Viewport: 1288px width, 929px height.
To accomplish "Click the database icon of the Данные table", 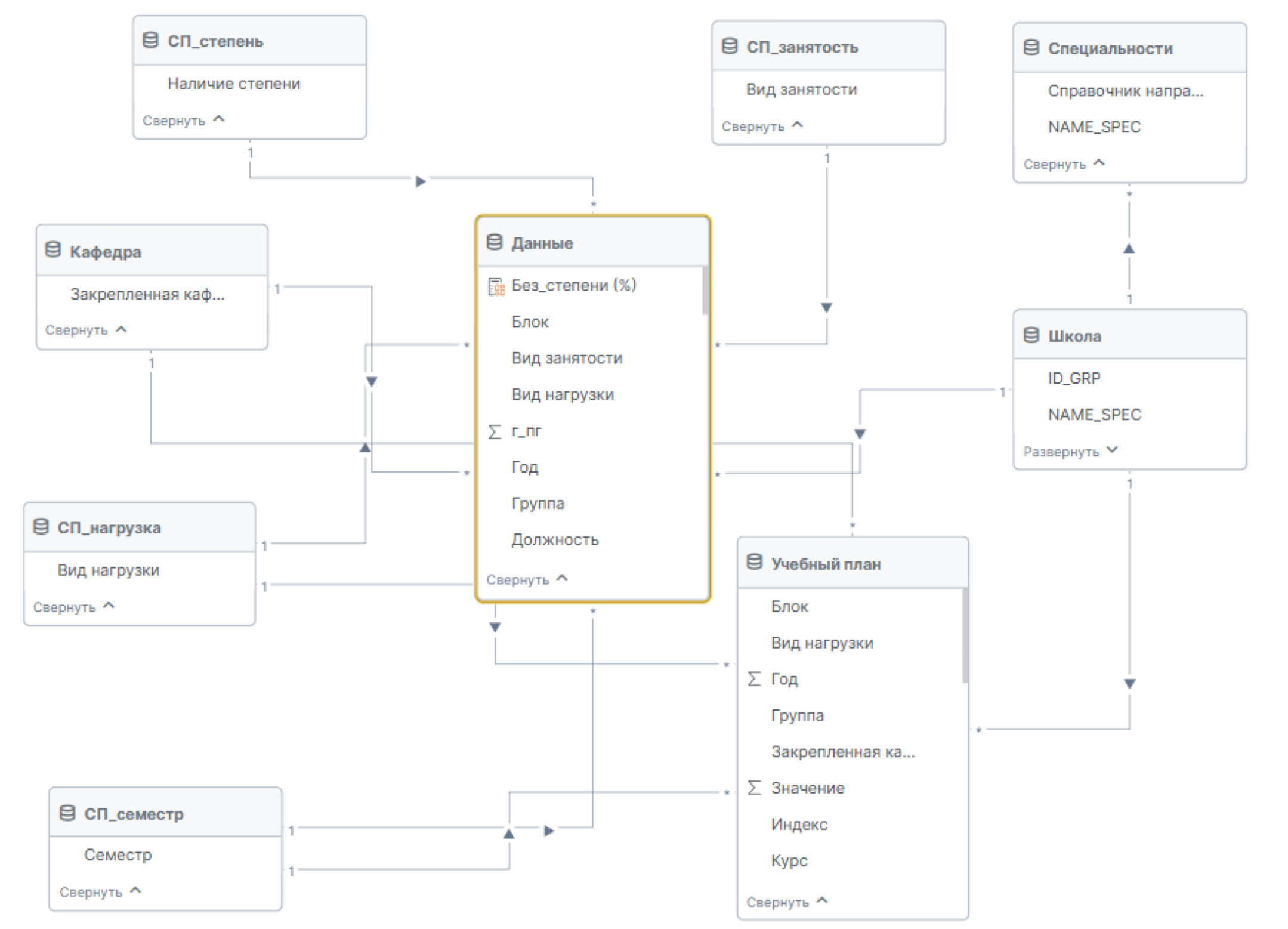I will [x=494, y=242].
